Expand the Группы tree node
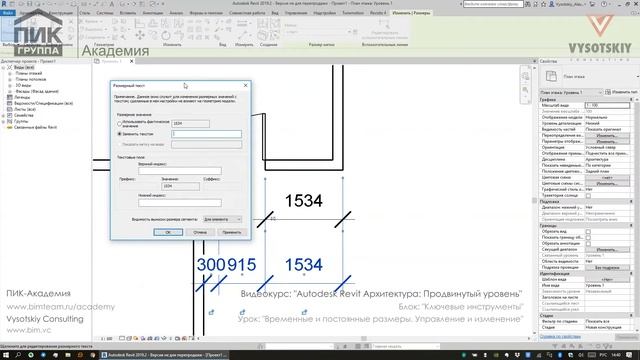 (3, 122)
